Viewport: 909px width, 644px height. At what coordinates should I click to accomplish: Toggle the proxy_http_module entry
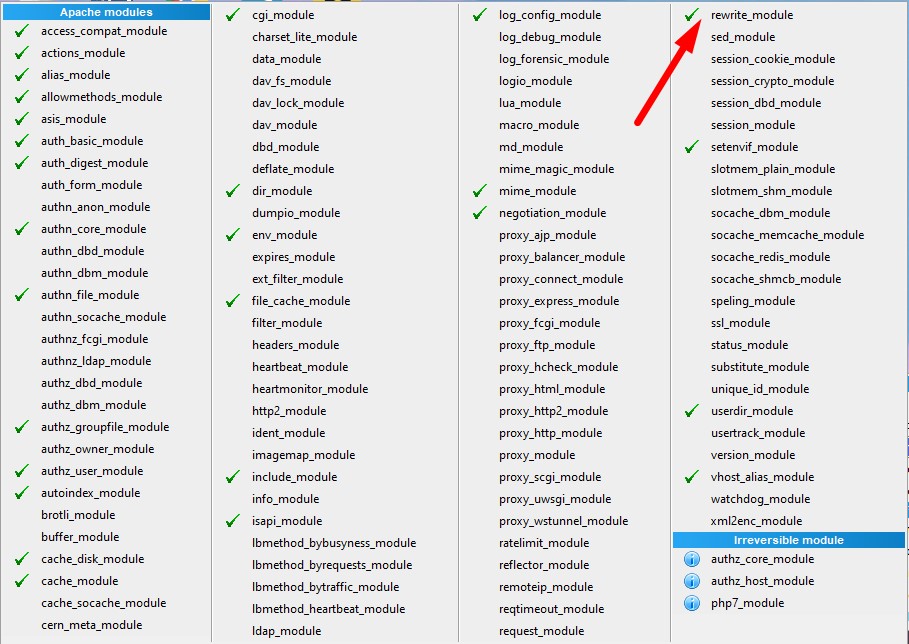coord(550,433)
